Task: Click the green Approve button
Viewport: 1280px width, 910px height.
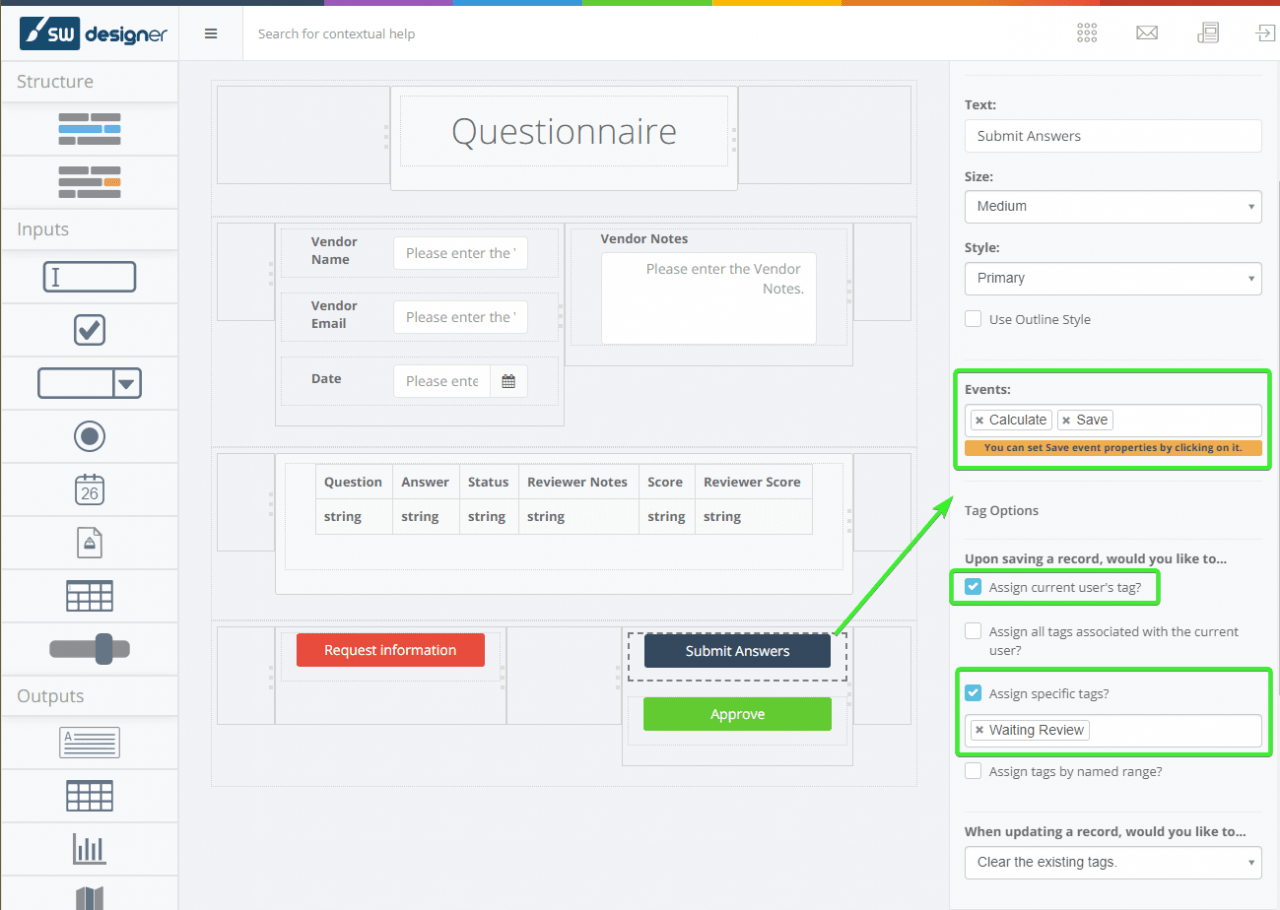Action: [737, 714]
